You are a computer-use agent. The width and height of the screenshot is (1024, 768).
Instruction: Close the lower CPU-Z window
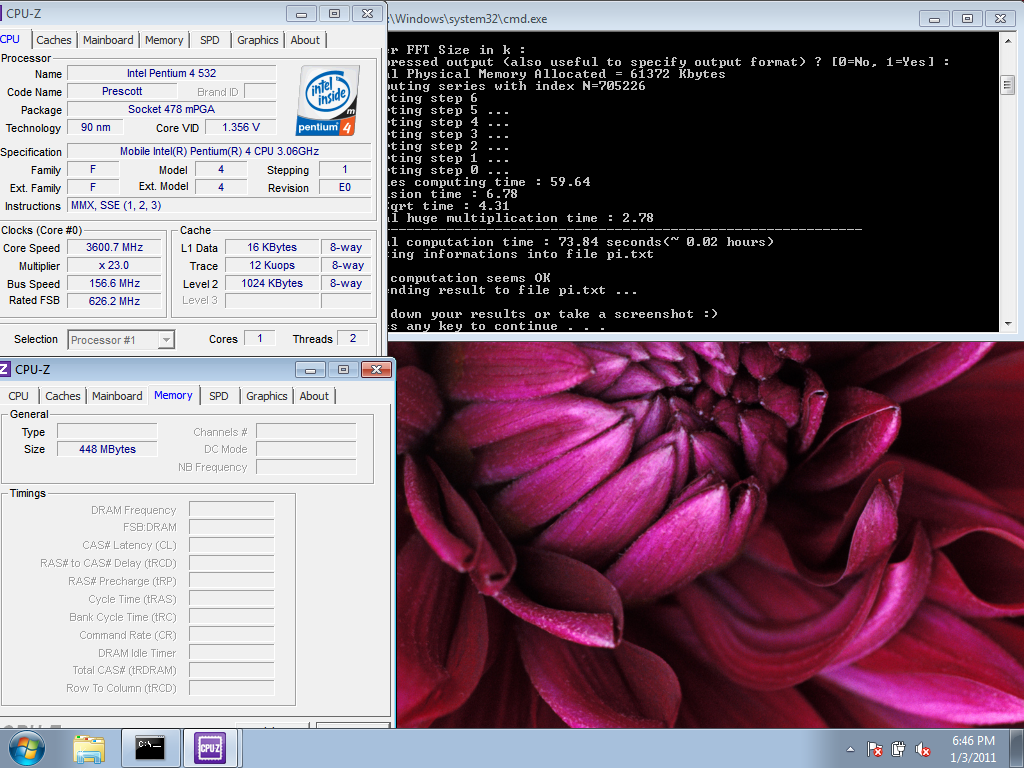pos(376,370)
